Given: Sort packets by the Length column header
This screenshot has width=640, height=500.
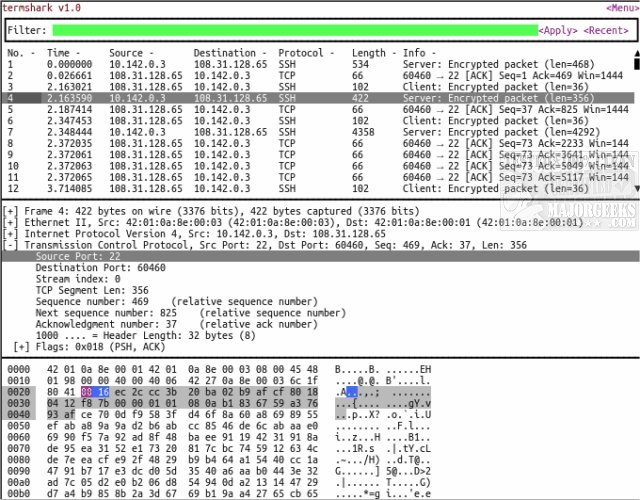Looking at the screenshot, I should [x=374, y=53].
